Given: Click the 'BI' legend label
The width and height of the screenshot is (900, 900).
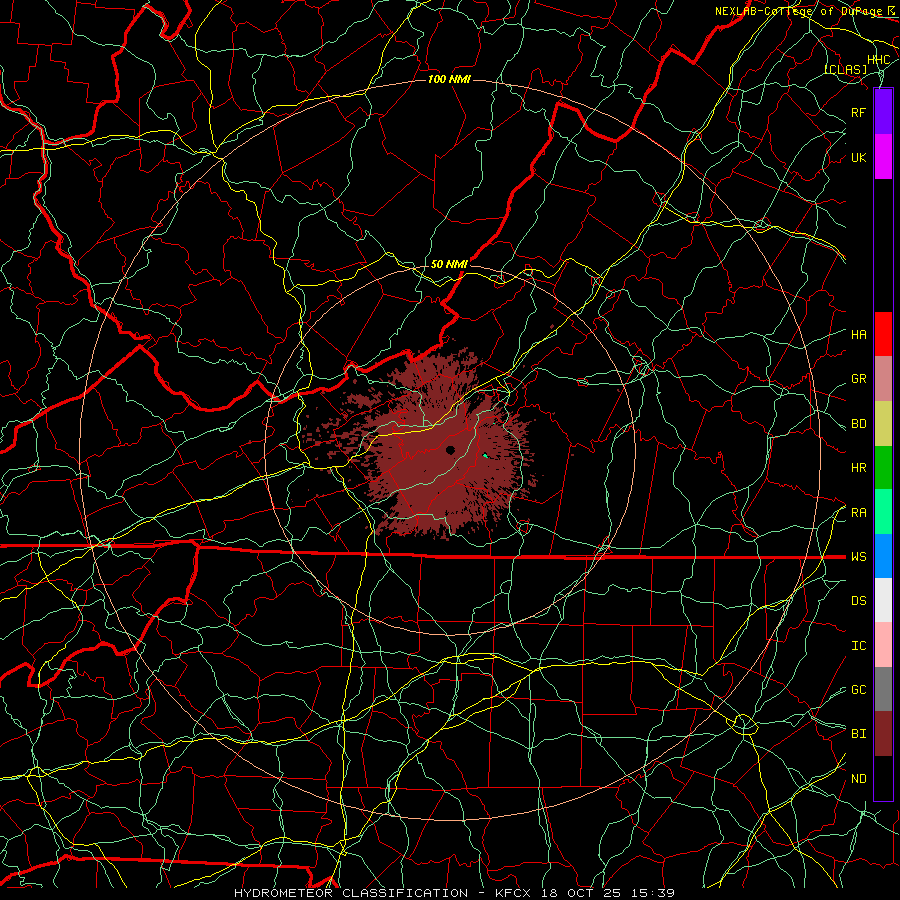Looking at the screenshot, I should pos(859,734).
